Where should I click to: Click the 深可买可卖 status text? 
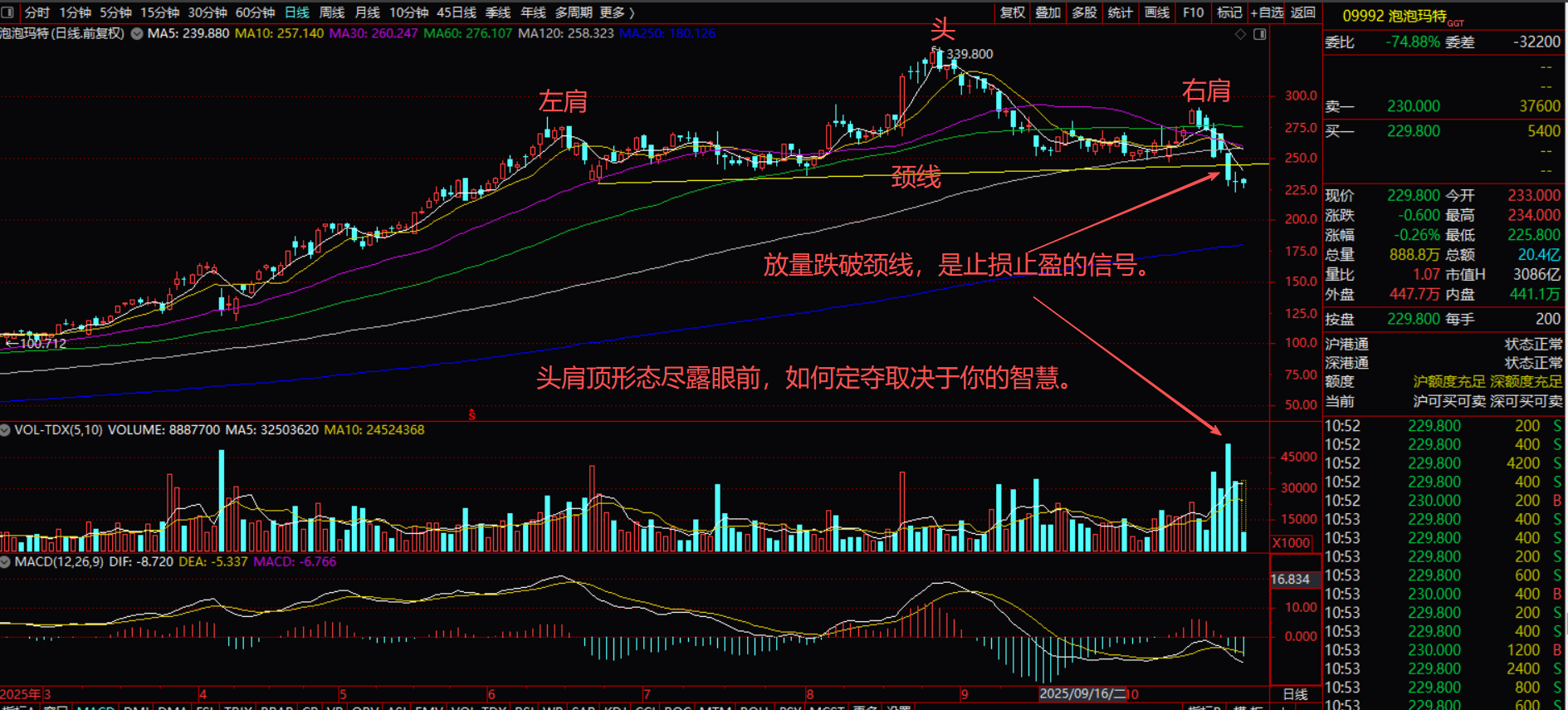click(1526, 402)
